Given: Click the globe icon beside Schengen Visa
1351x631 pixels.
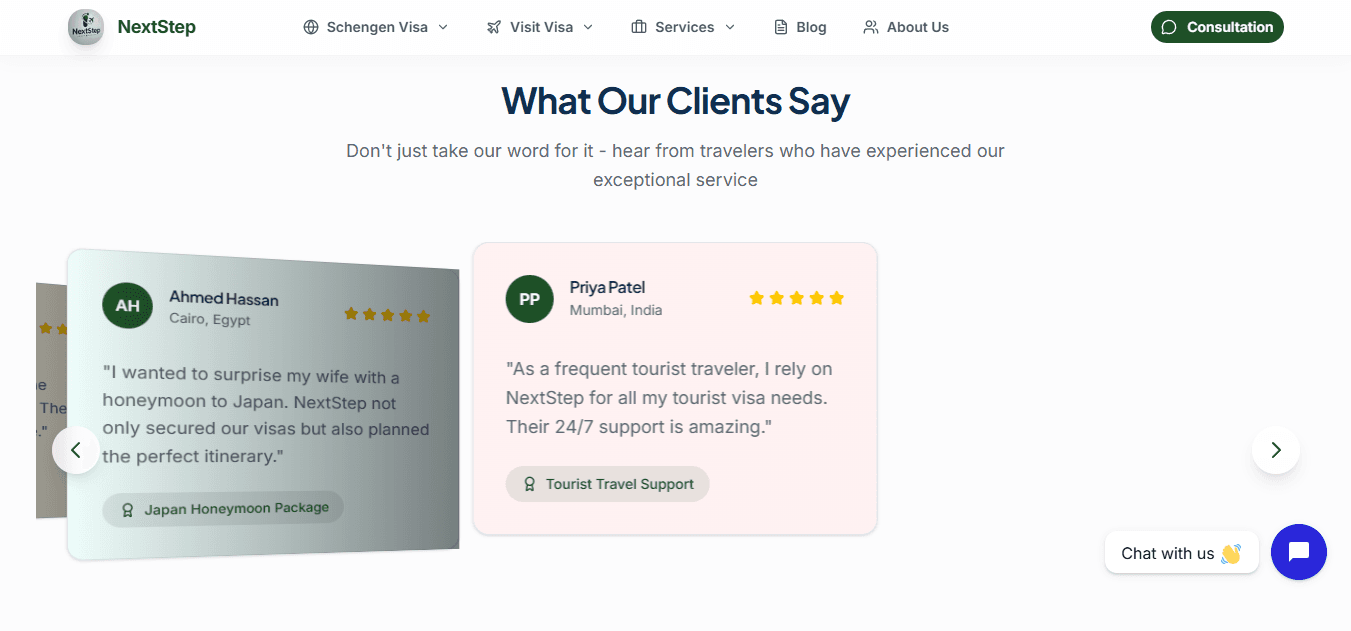Looking at the screenshot, I should [x=311, y=27].
